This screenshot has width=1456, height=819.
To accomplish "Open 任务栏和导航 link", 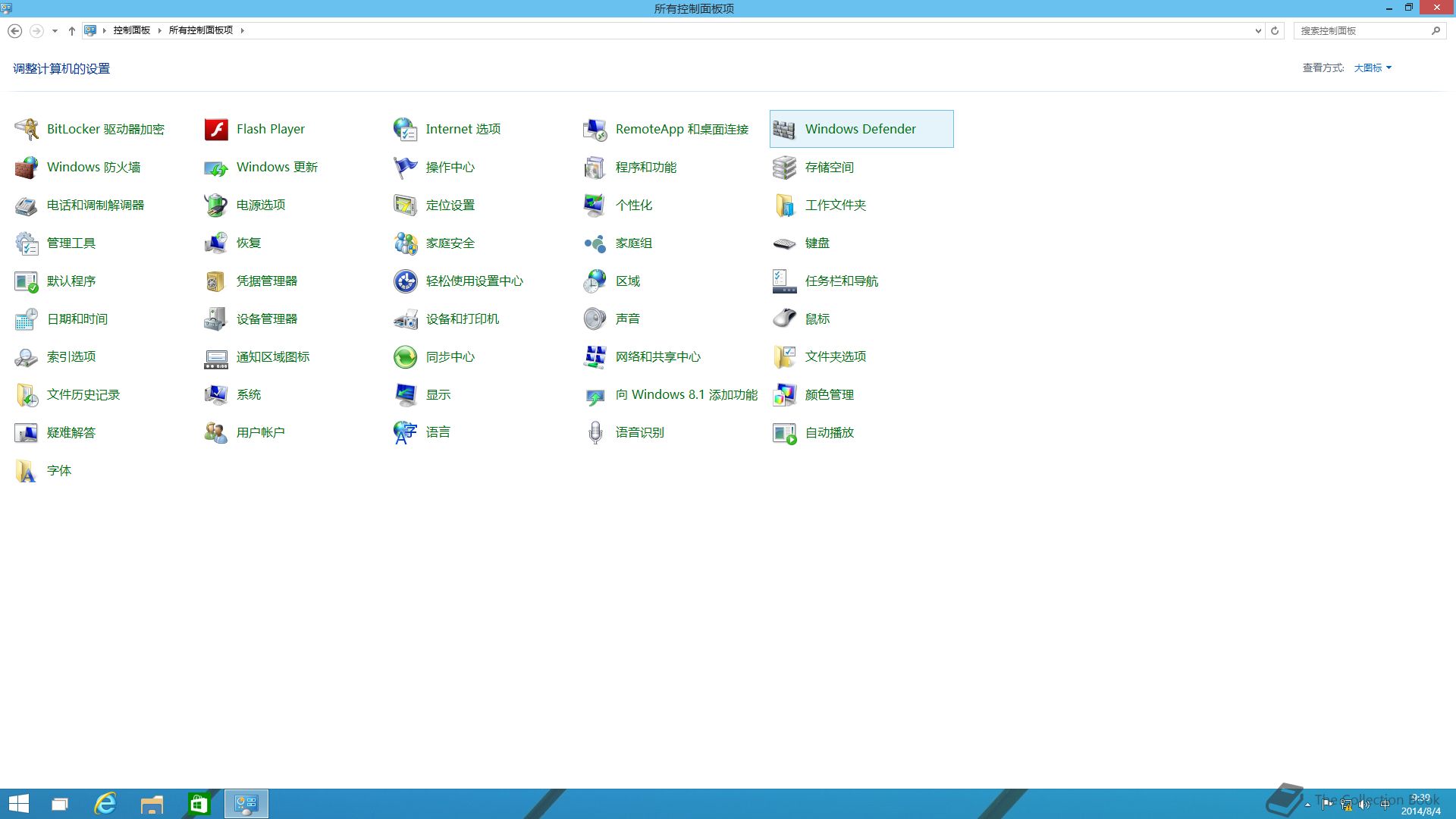I will [842, 281].
